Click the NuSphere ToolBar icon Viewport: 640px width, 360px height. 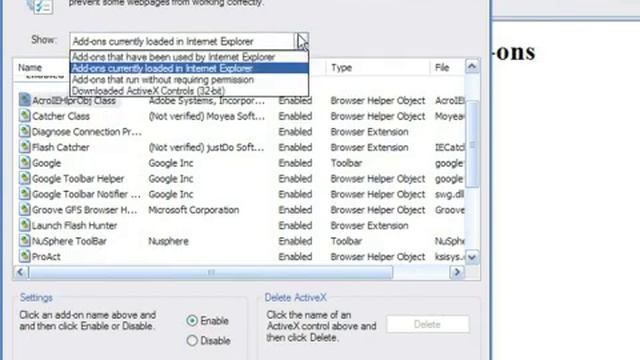[x=24, y=241]
